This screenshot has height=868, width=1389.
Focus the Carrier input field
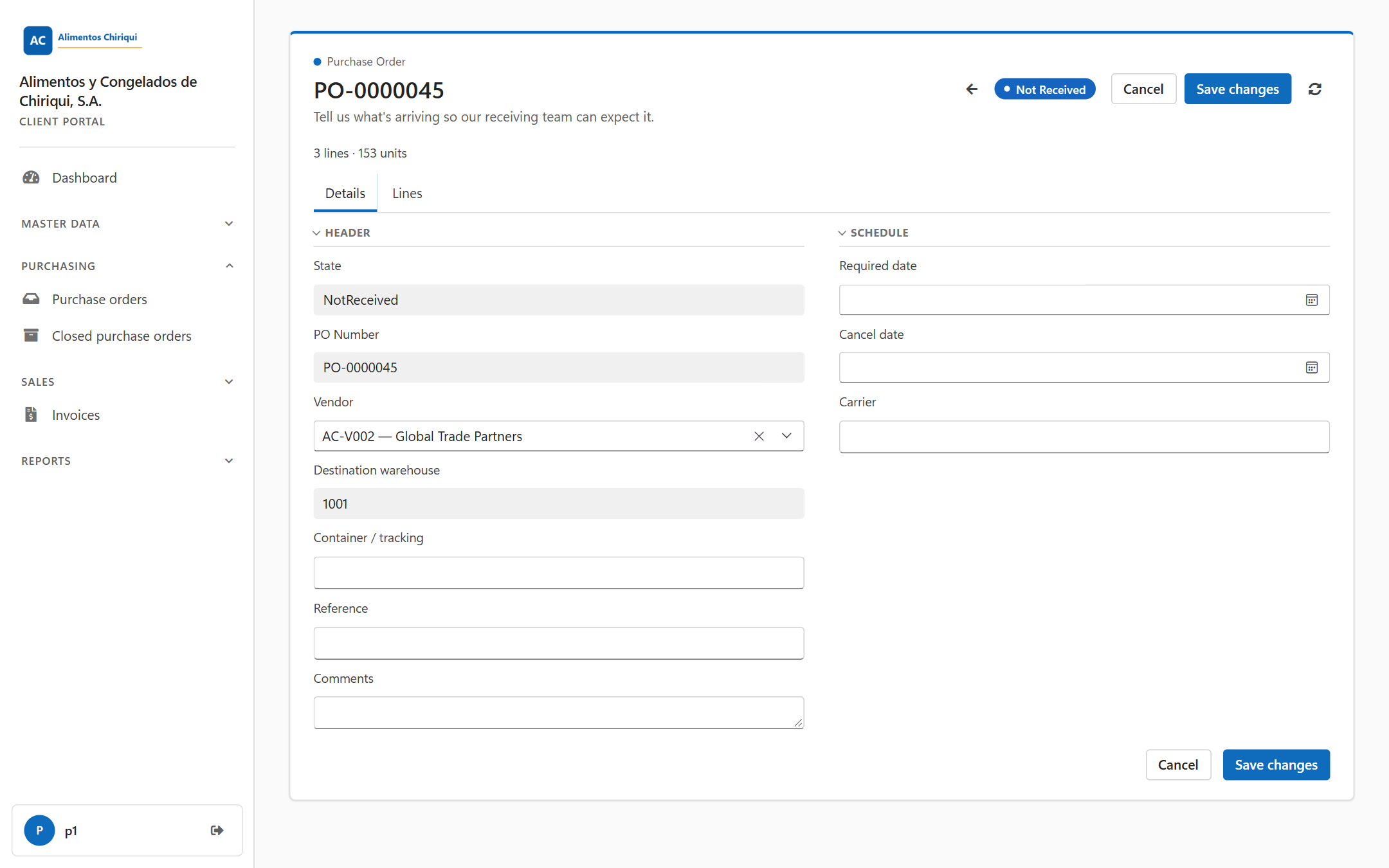point(1084,437)
